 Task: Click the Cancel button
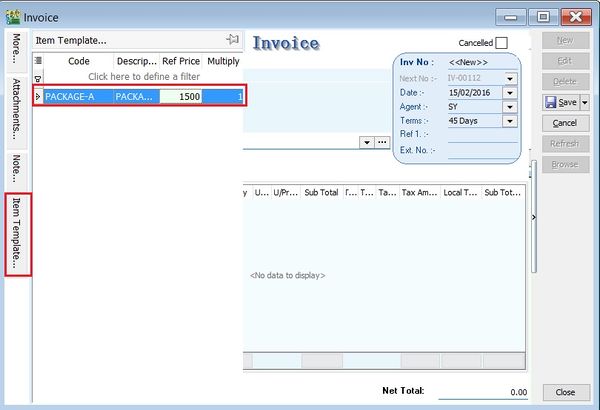tap(565, 123)
